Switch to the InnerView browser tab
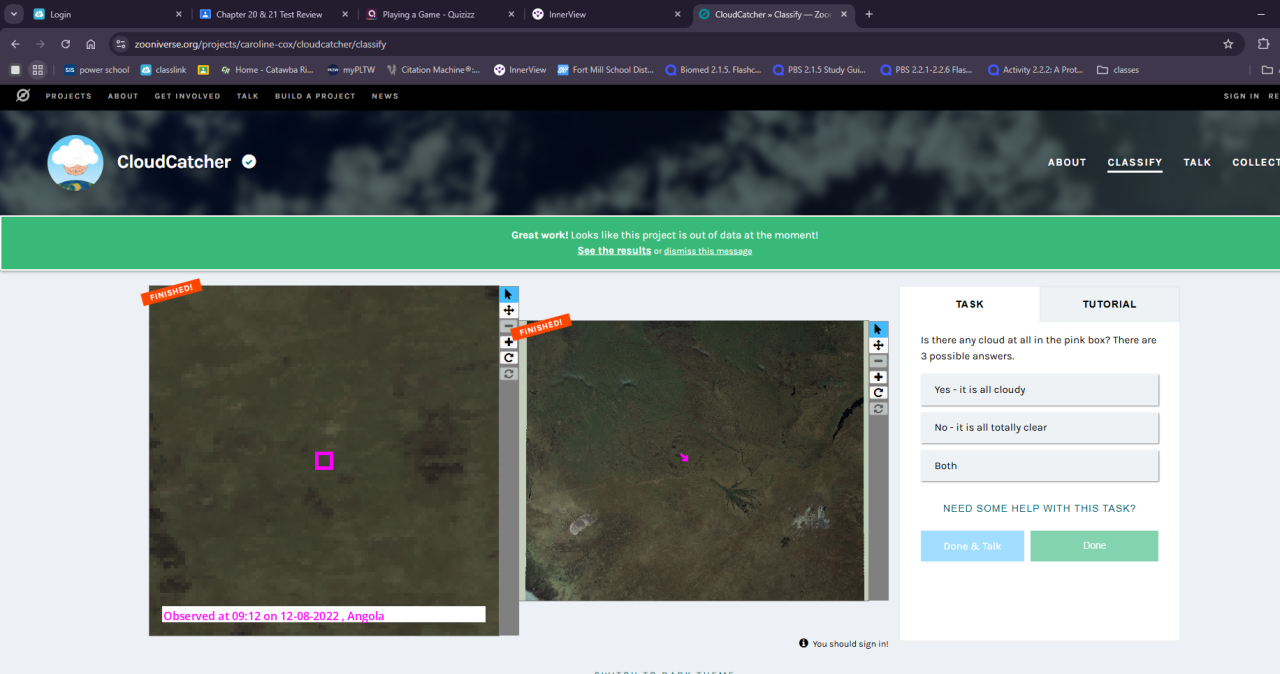The image size is (1280, 674). pos(607,15)
